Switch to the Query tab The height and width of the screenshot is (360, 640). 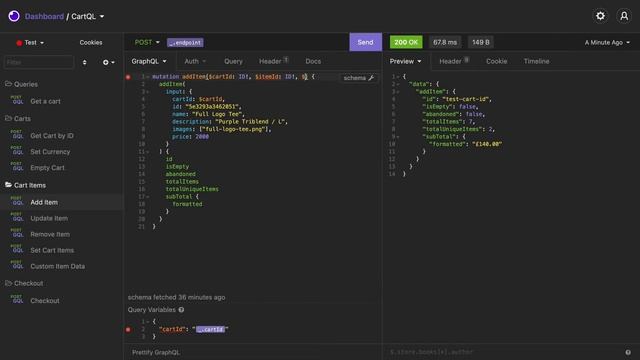[233, 61]
